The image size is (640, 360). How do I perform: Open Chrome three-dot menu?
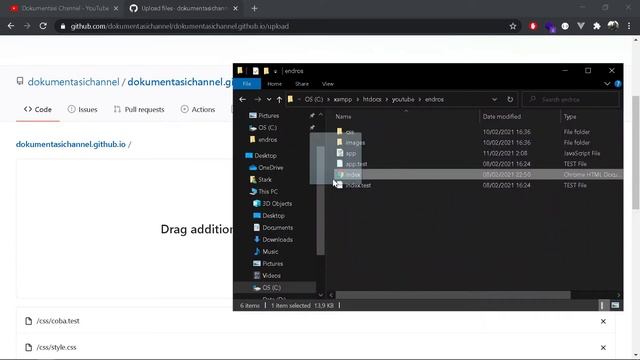coord(629,26)
